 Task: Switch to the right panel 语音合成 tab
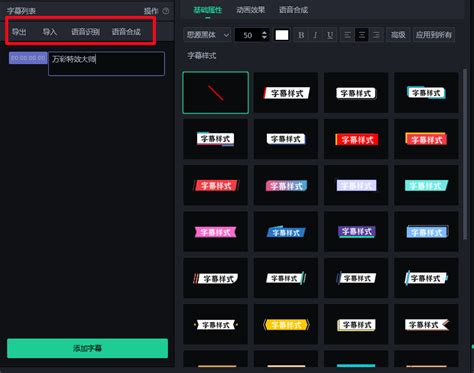(x=293, y=10)
